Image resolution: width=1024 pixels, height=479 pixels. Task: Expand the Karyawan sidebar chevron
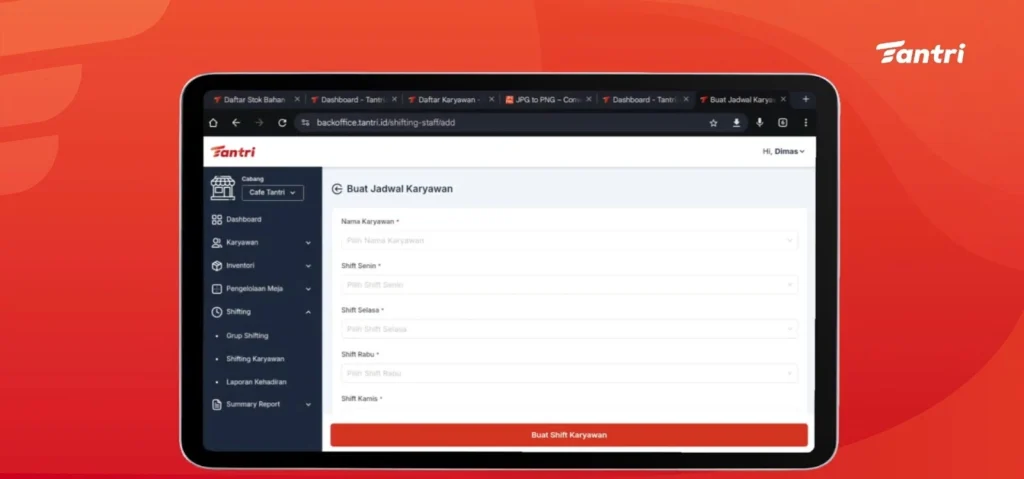(308, 243)
